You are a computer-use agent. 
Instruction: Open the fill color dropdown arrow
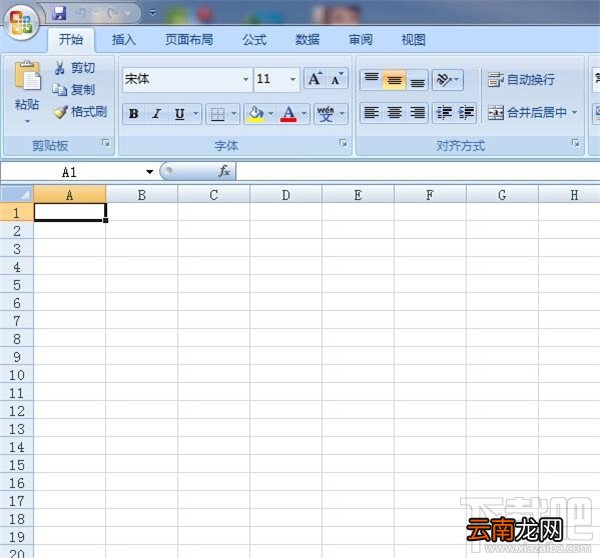click(271, 113)
